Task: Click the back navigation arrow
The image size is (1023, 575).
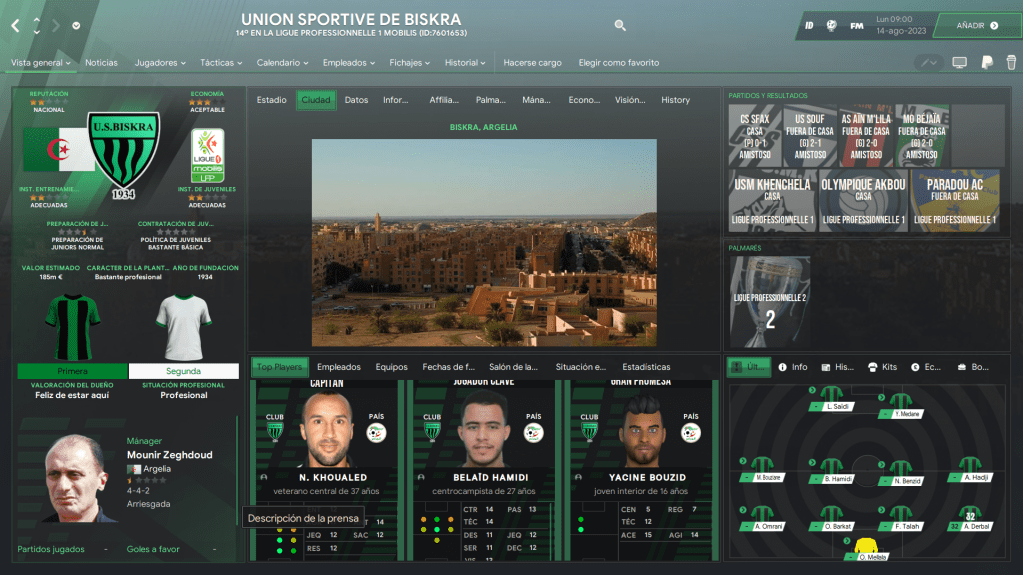Action: [15, 26]
